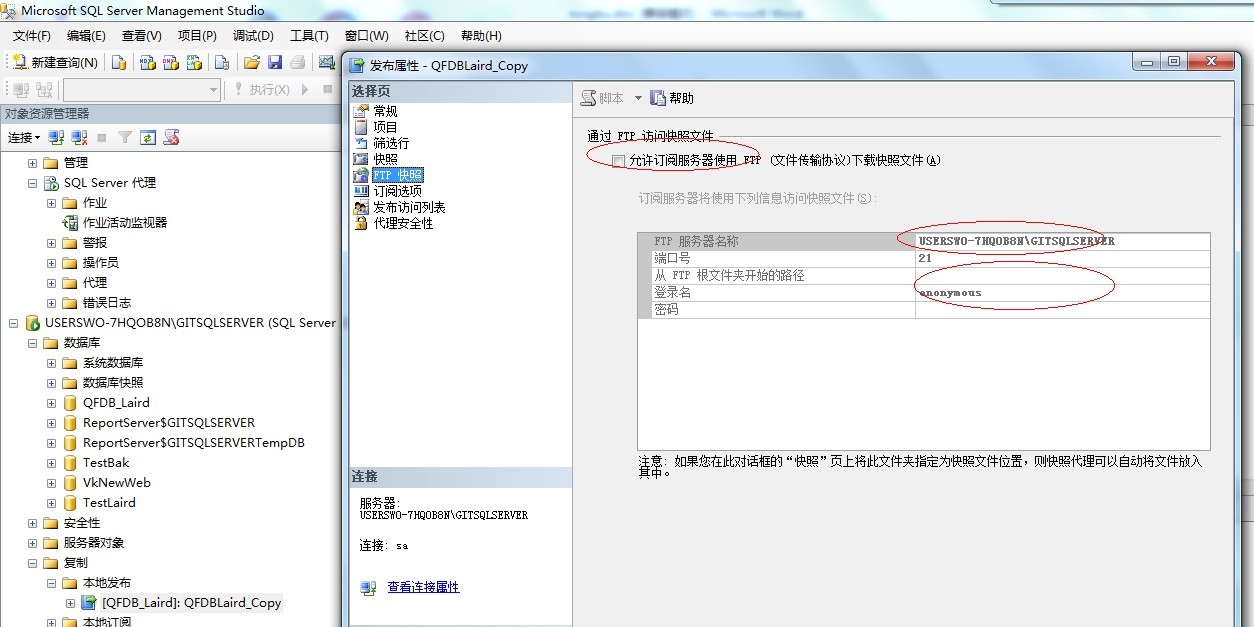Click the Print icon in the toolbar
This screenshot has height=627, width=1254.
[297, 62]
